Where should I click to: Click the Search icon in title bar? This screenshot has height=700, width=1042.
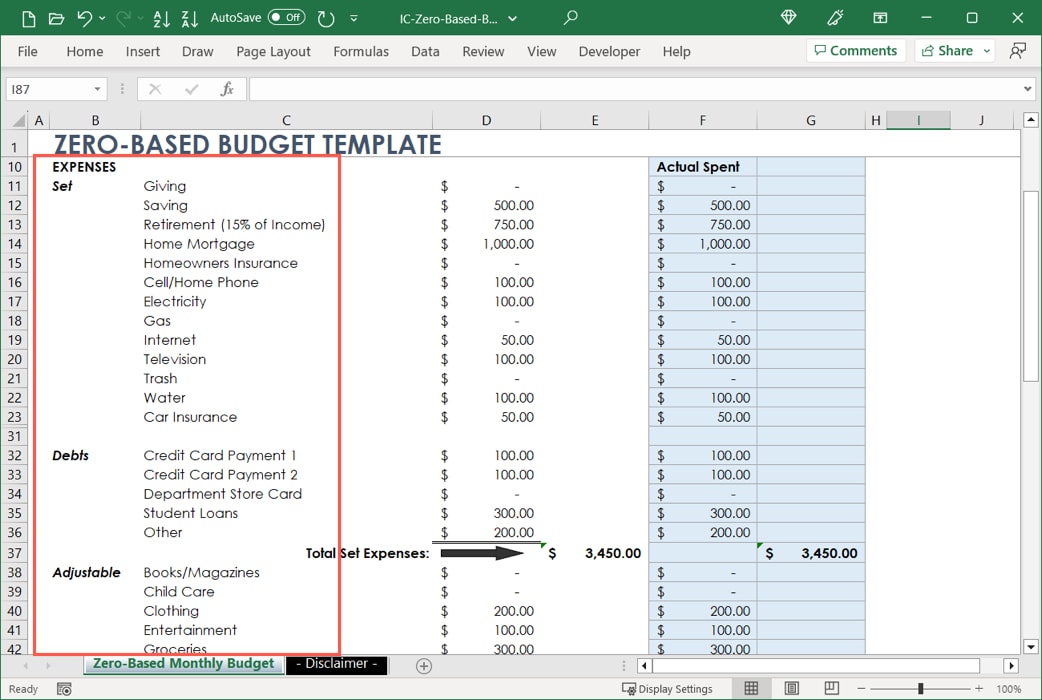pyautogui.click(x=570, y=18)
